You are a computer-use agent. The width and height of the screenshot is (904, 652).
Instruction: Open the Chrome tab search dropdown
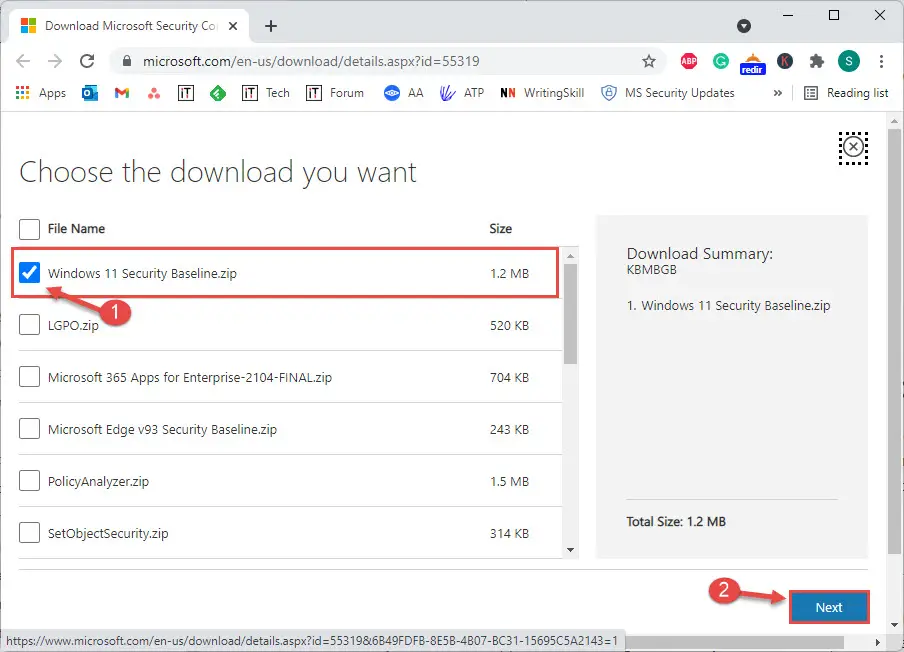pyautogui.click(x=743, y=26)
